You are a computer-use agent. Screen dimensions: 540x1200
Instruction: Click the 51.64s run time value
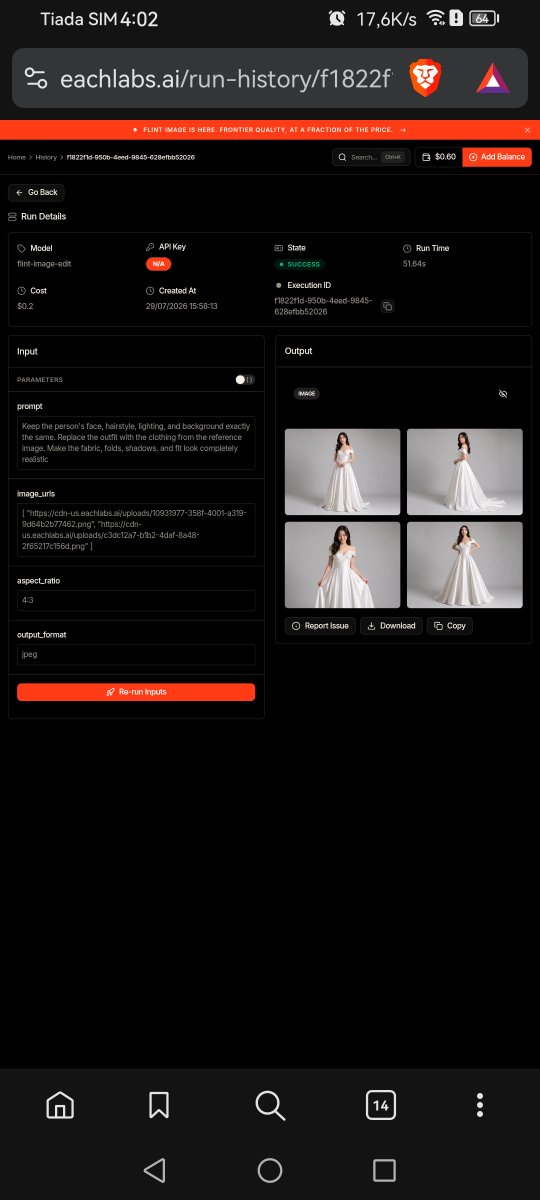(x=414, y=264)
